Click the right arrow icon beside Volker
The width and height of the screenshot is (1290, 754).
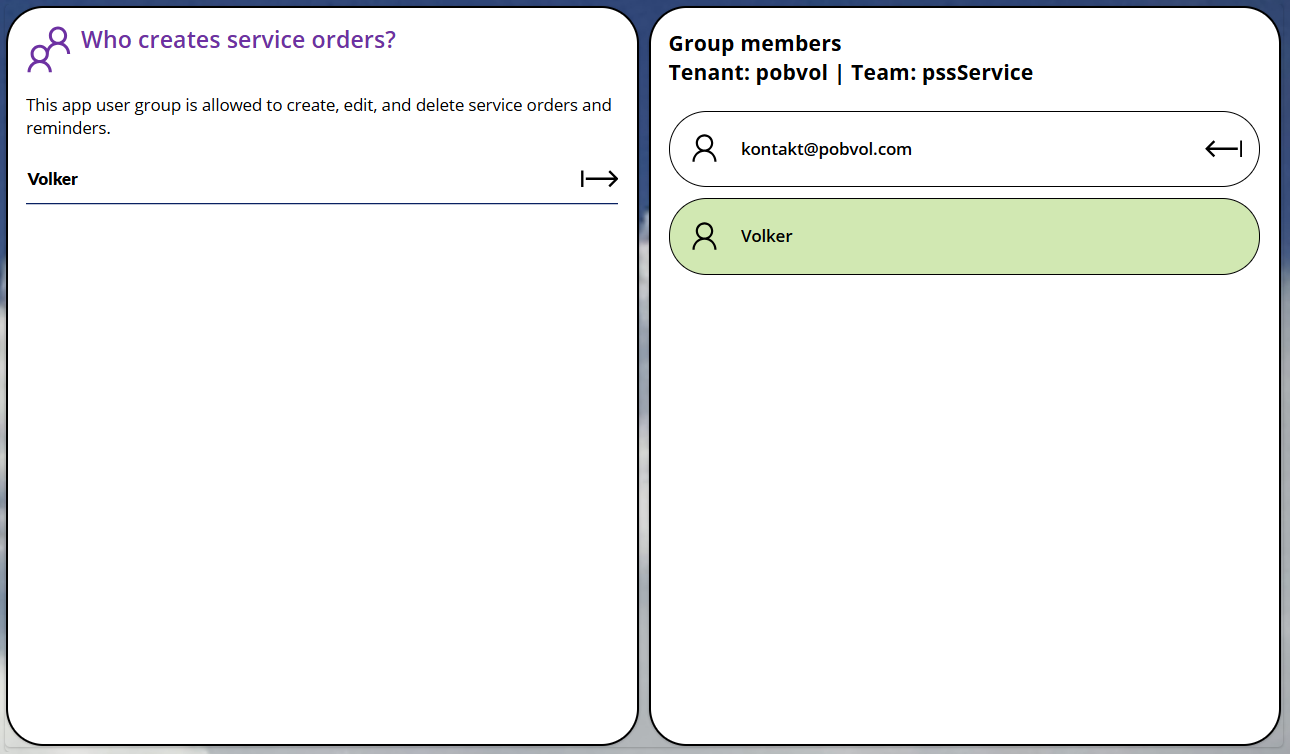[x=599, y=179]
